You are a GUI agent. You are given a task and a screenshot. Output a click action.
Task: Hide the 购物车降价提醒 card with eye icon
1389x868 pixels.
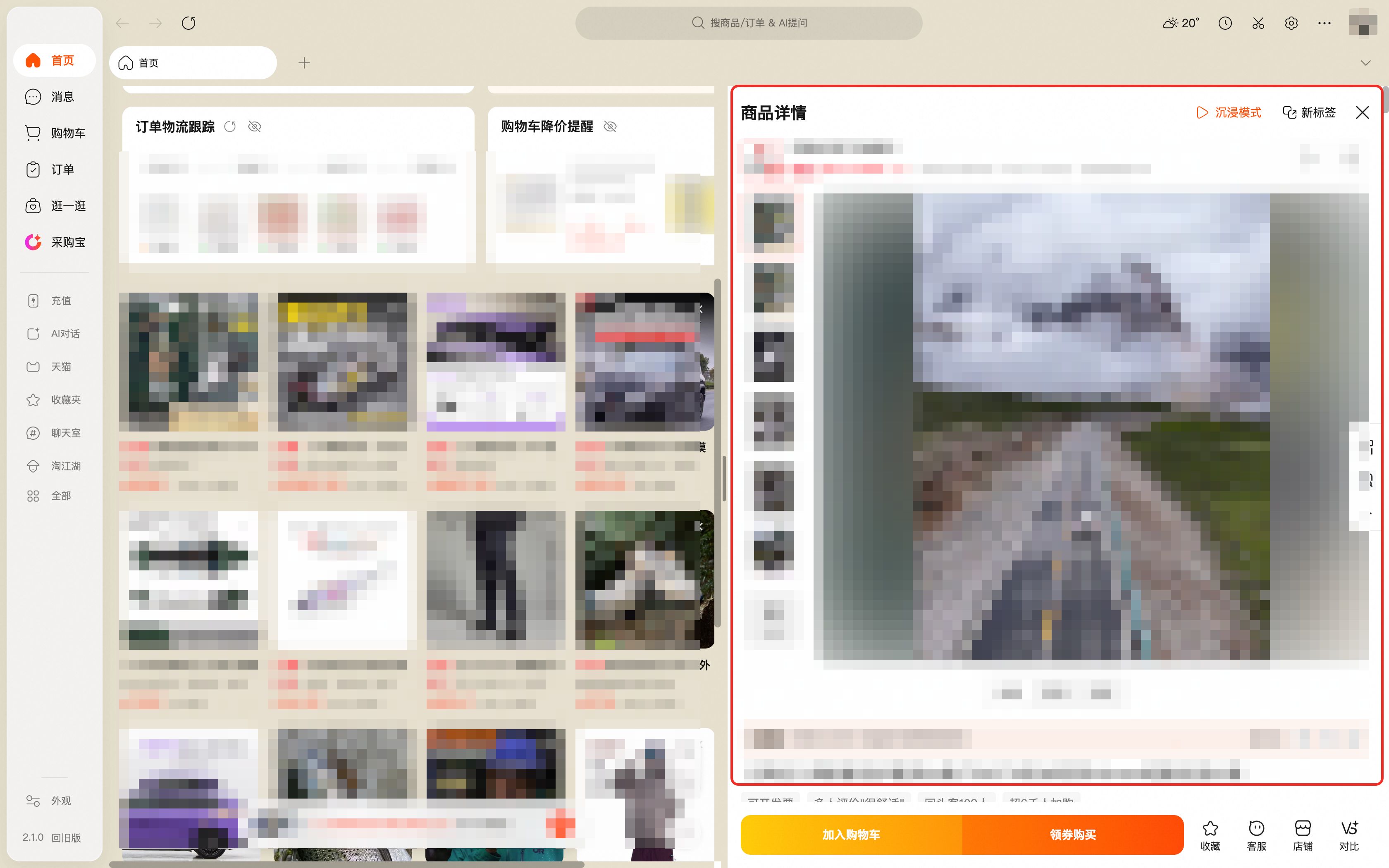pos(610,126)
